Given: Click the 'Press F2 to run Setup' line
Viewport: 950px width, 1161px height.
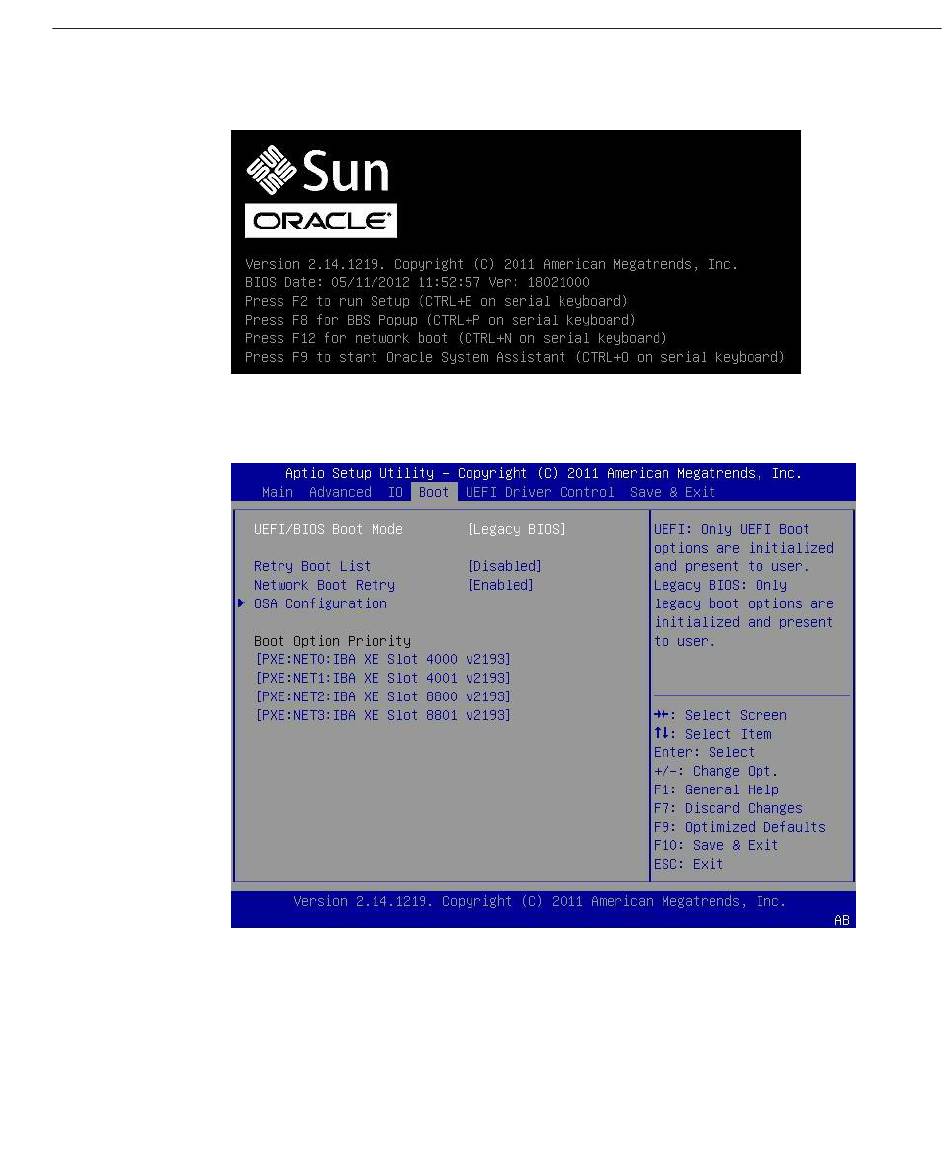Looking at the screenshot, I should click(x=436, y=301).
